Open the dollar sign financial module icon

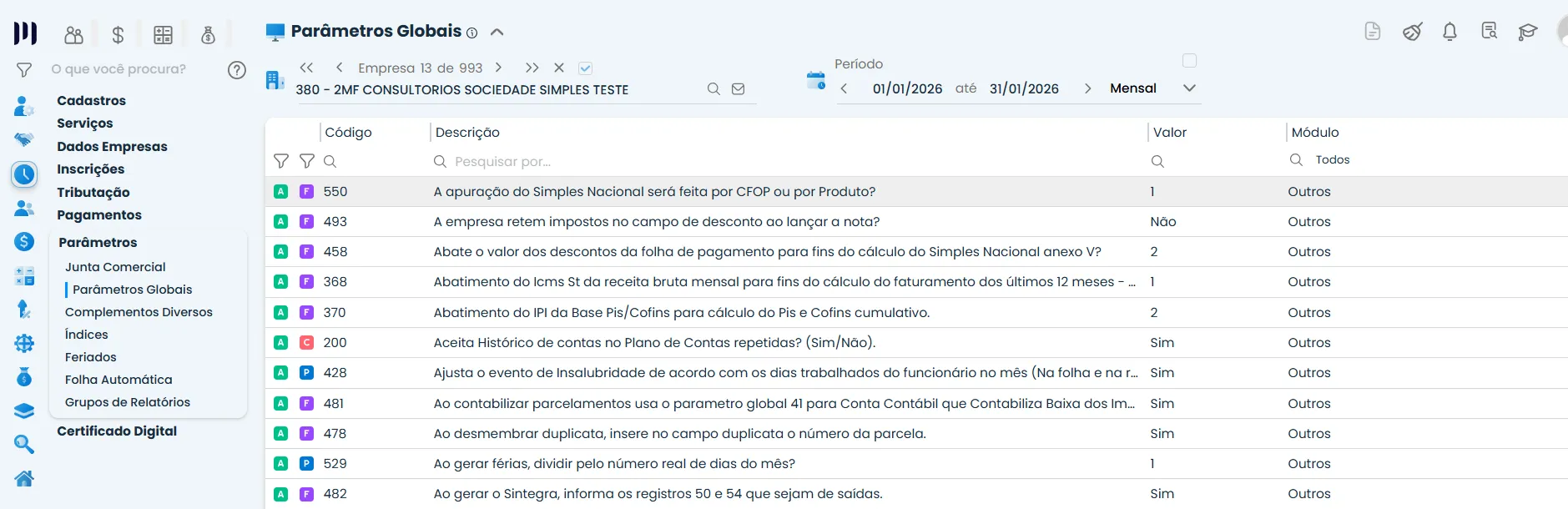click(118, 35)
